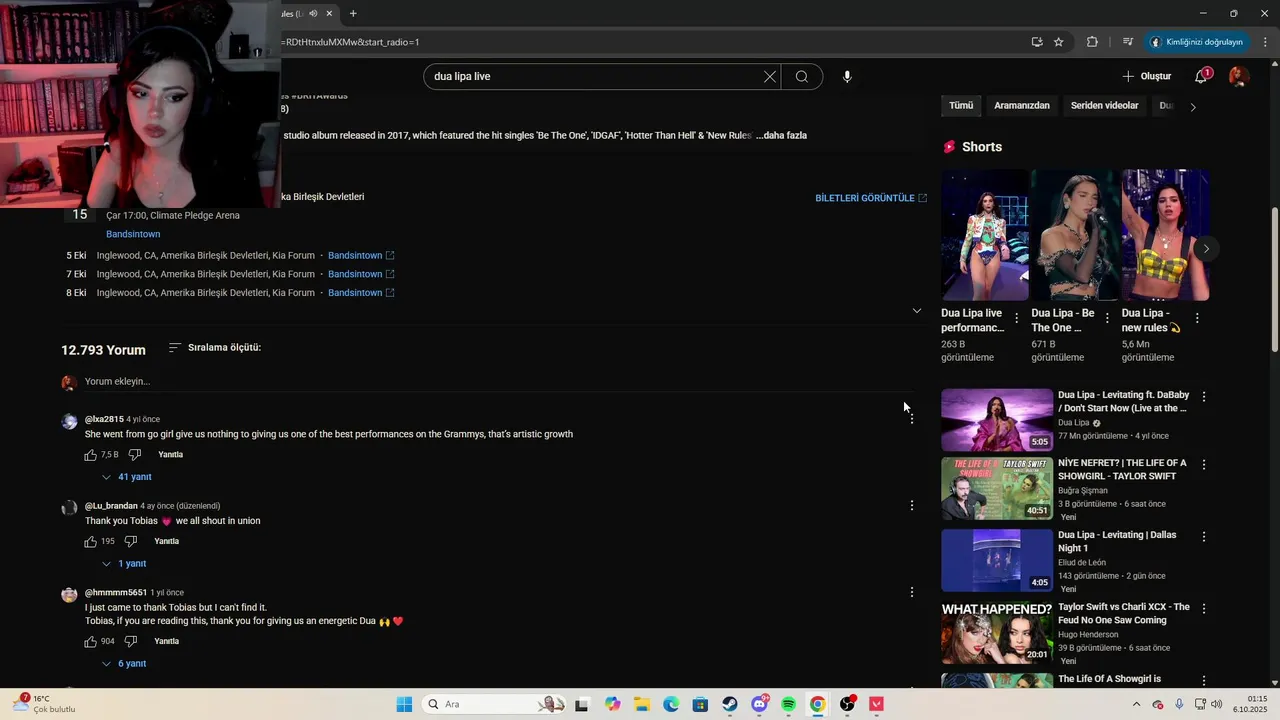Viewport: 1280px width, 720px height.
Task: Start voice search with the microphone
Action: (x=847, y=77)
